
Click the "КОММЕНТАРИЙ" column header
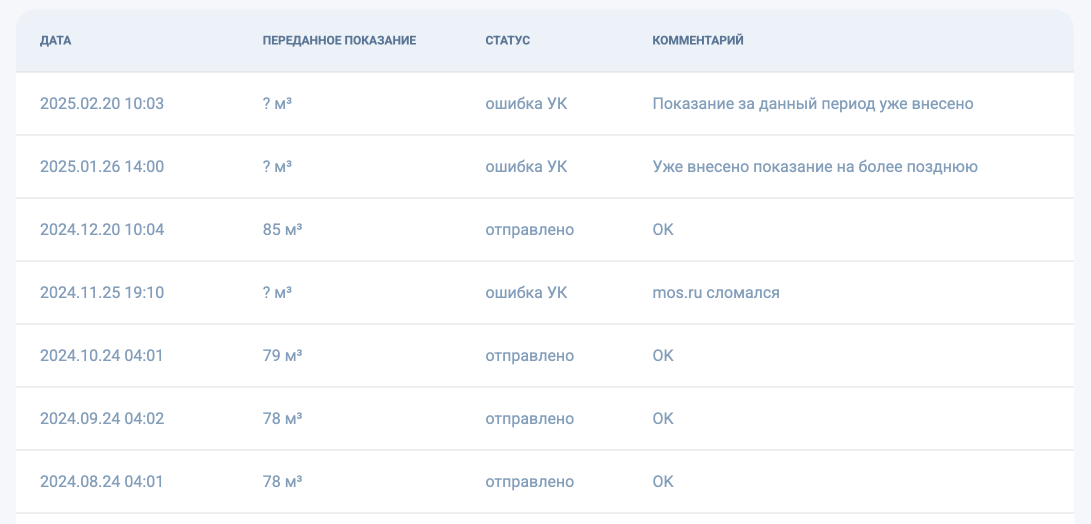697,41
